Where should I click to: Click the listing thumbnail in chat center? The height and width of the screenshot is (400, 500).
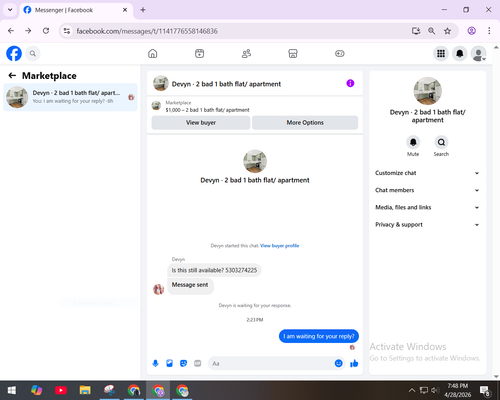(x=255, y=161)
